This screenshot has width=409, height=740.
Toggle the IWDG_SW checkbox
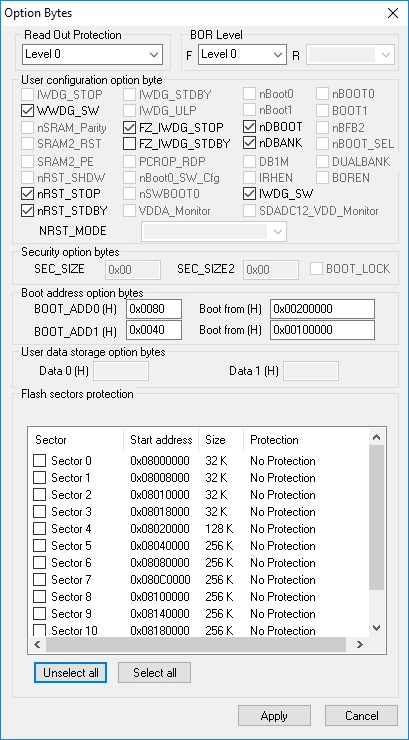250,193
